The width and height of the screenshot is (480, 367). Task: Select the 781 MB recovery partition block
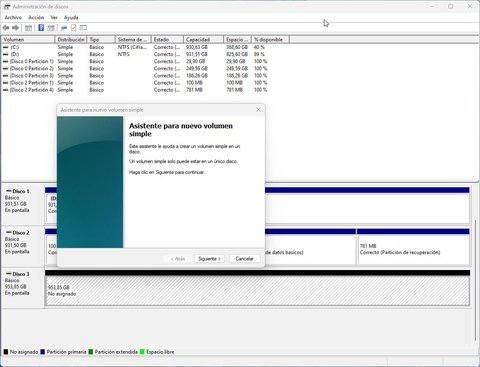(413, 249)
